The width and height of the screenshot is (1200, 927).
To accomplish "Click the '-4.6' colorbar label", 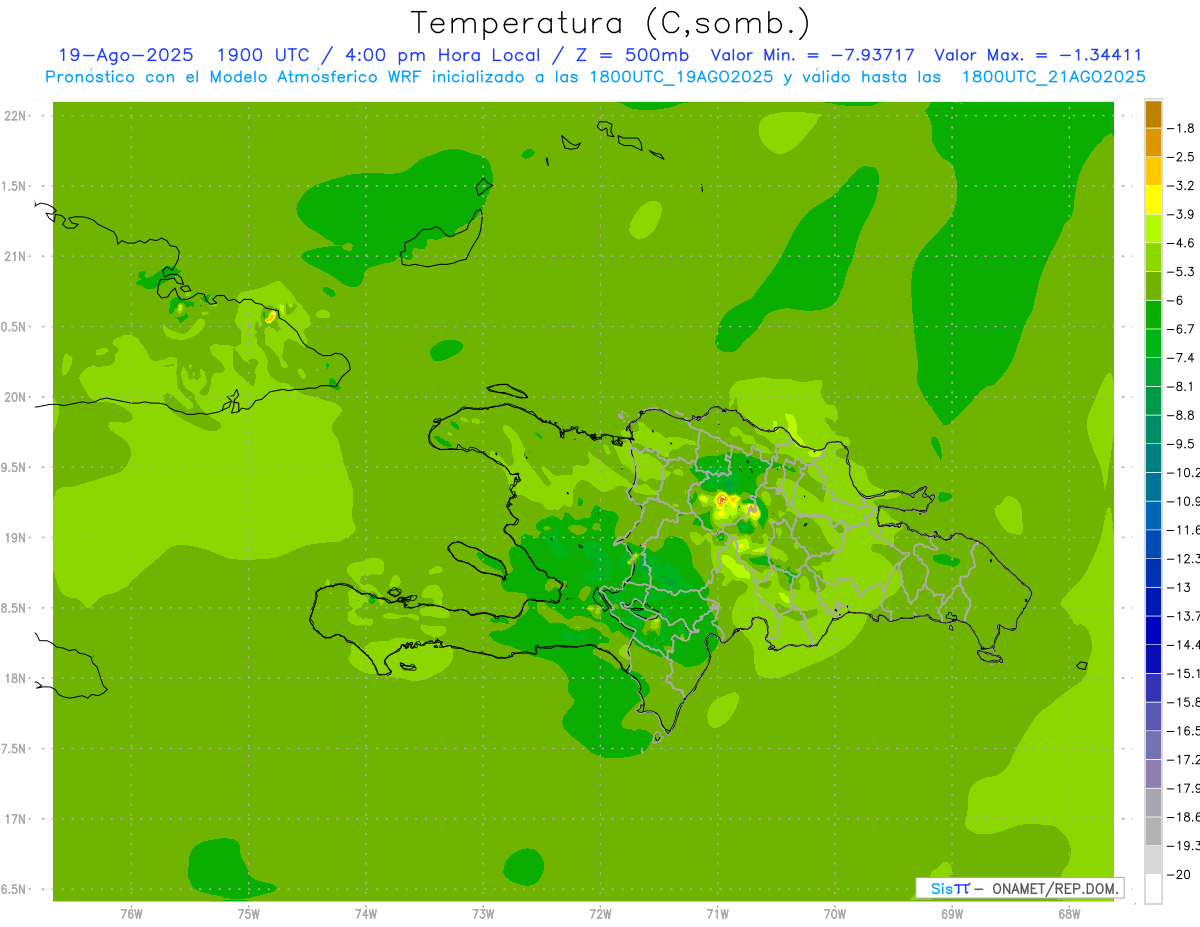I will coord(1181,243).
